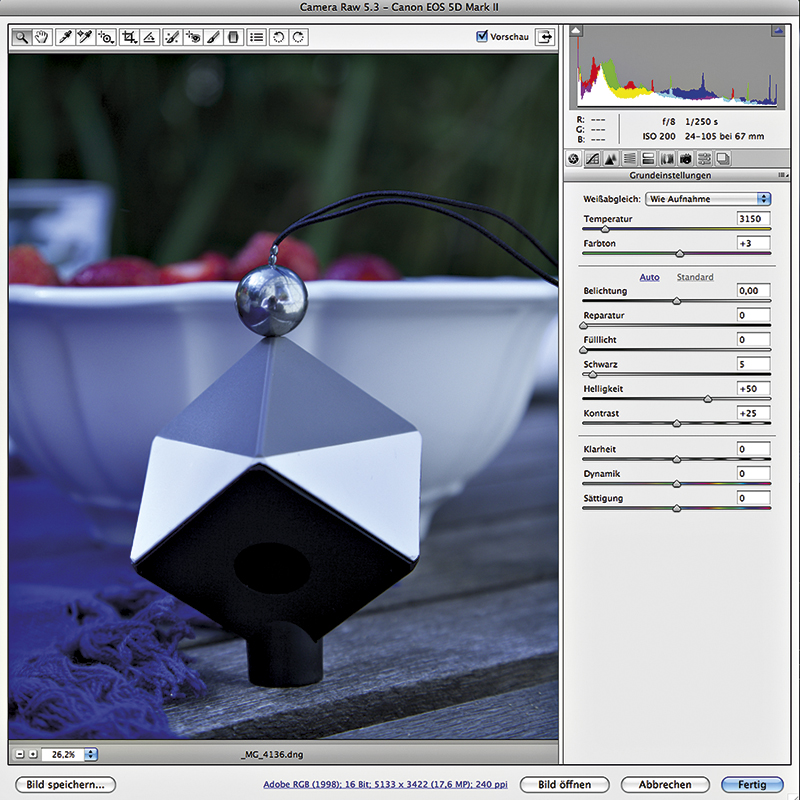
Task: Click the Bild öffnen button
Action: point(564,785)
